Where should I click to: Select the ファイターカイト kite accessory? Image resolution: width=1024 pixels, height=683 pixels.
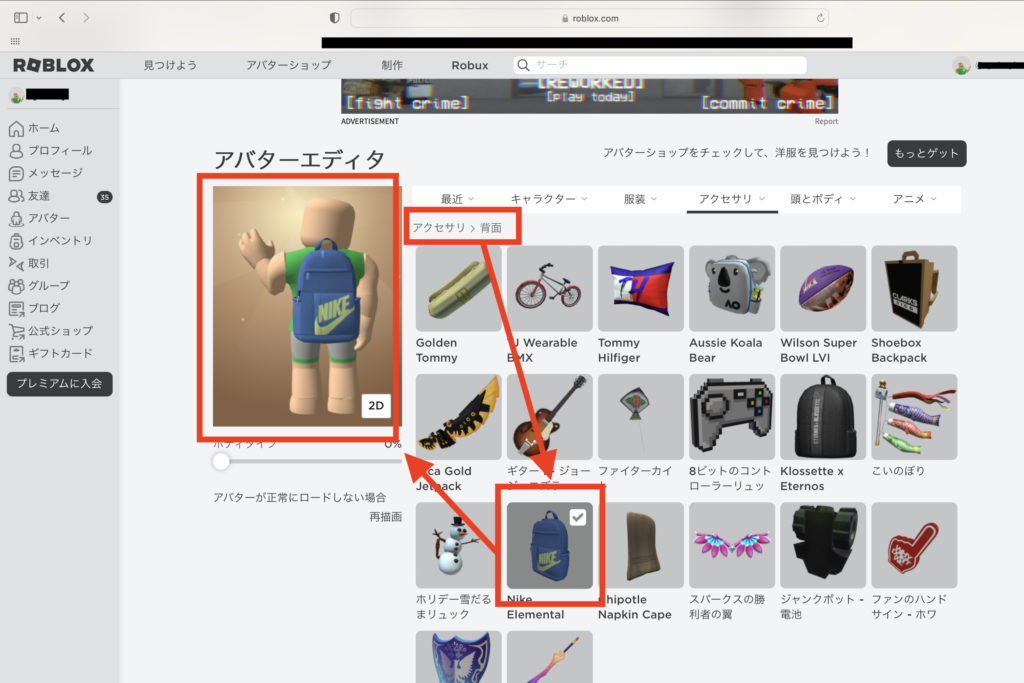pyautogui.click(x=641, y=417)
